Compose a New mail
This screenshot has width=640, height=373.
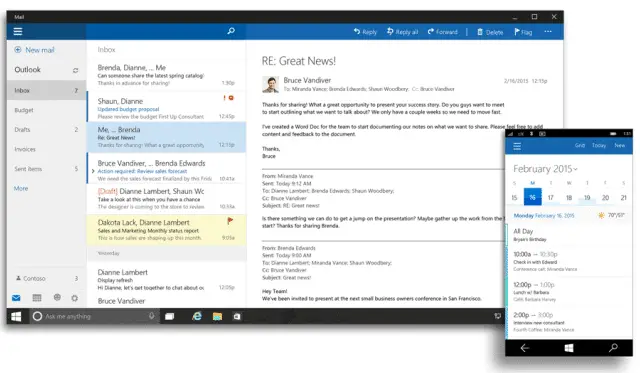tap(34, 50)
